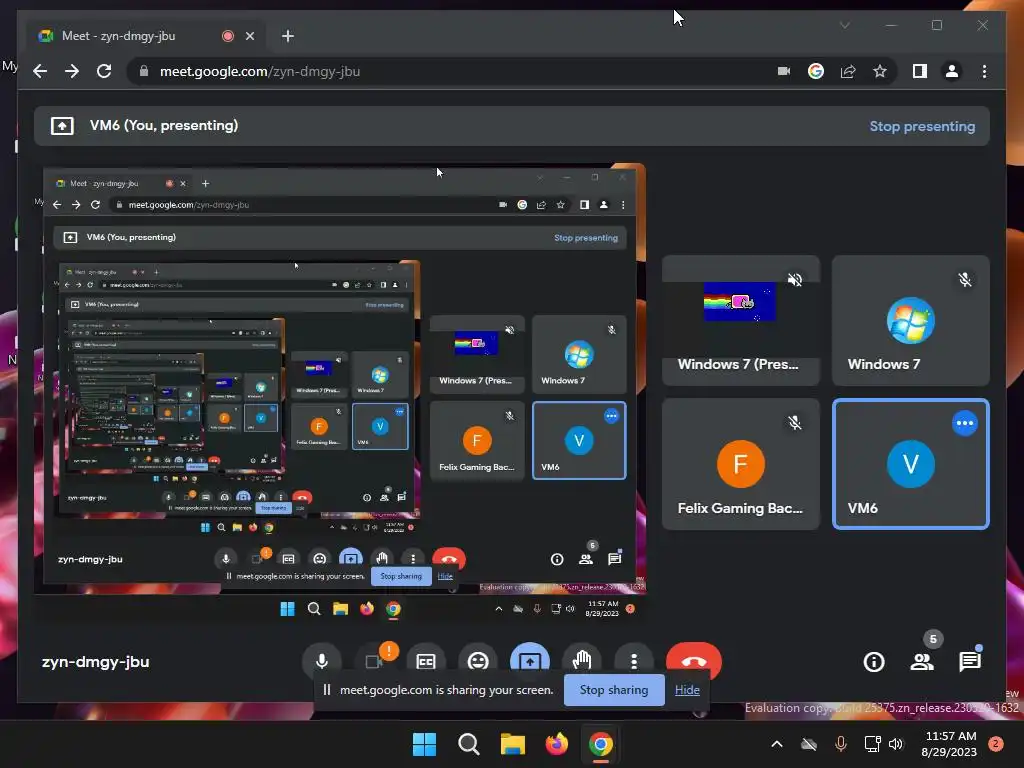Open tab search chevron in title bar

click(x=844, y=25)
